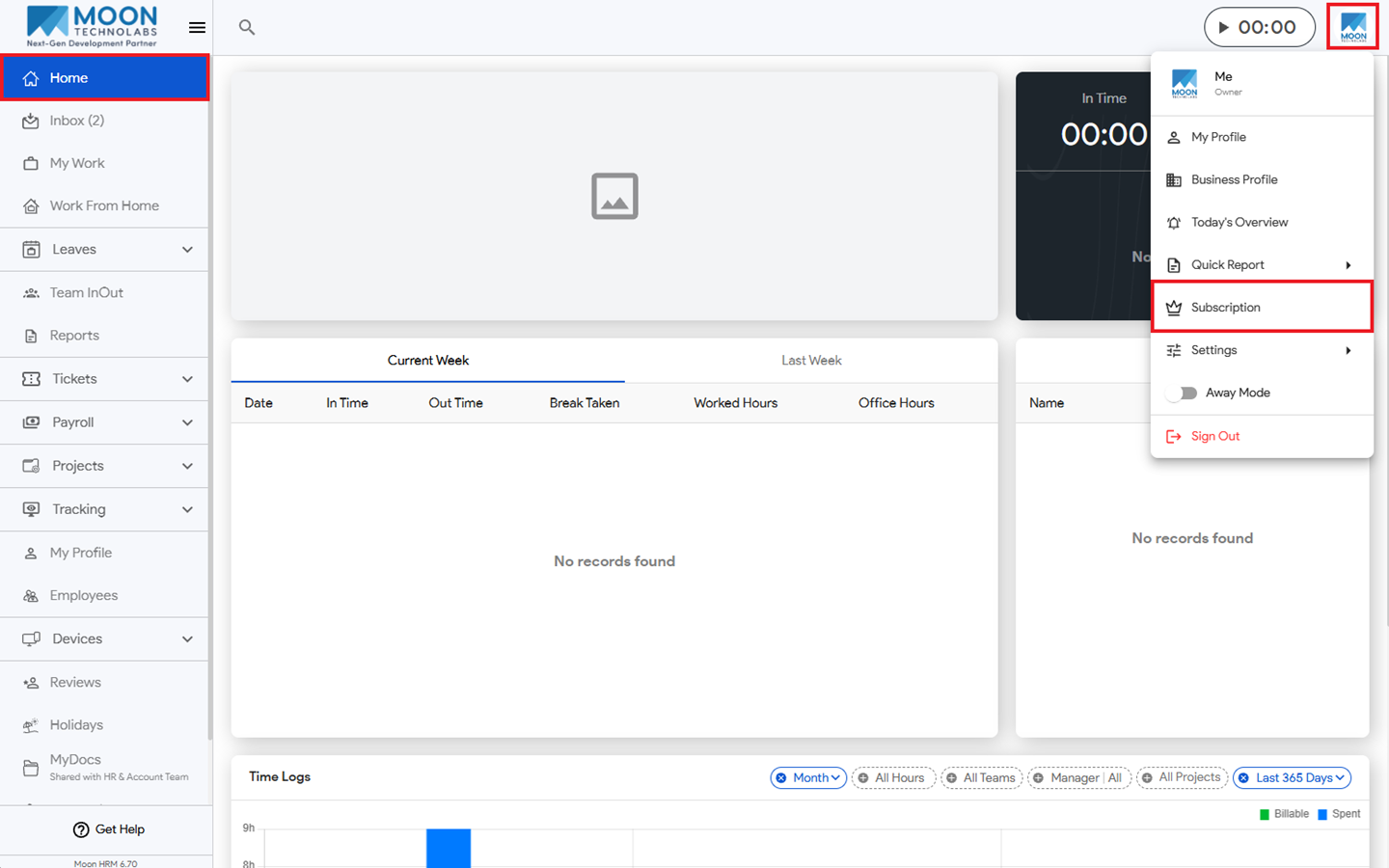
Task: Click the Business Profile building icon
Action: pos(1174,180)
